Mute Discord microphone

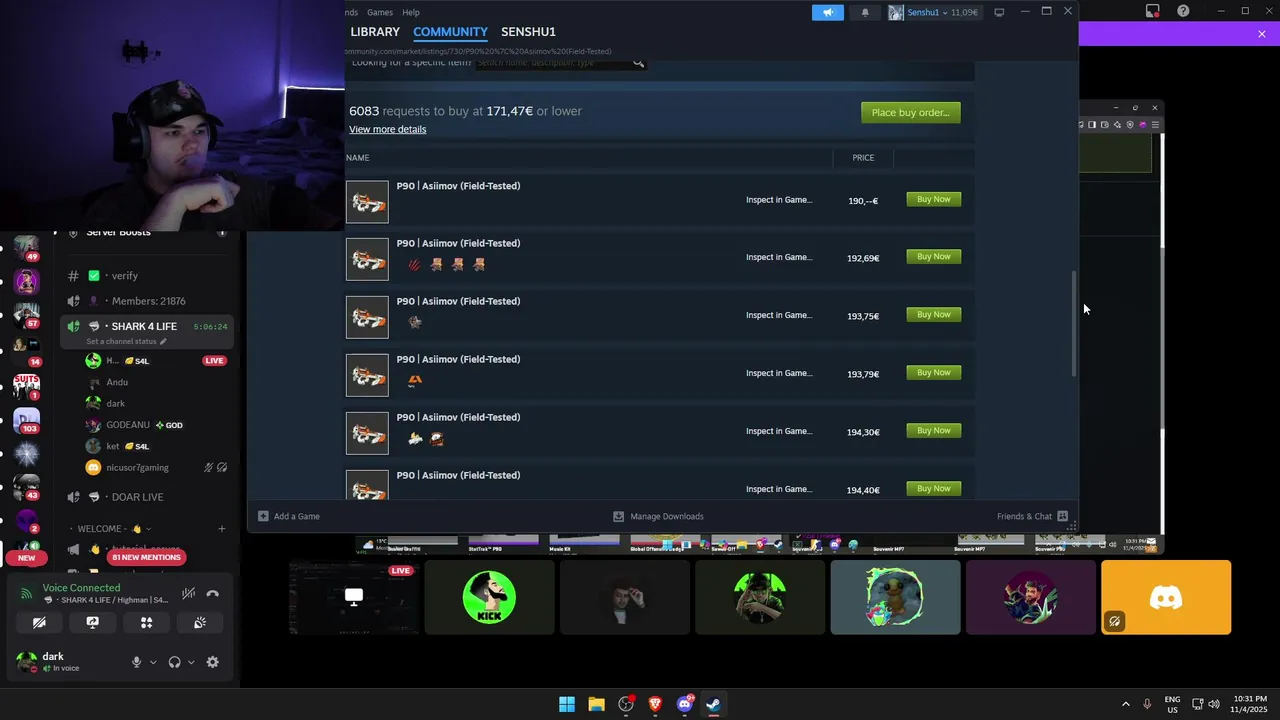[x=137, y=662]
